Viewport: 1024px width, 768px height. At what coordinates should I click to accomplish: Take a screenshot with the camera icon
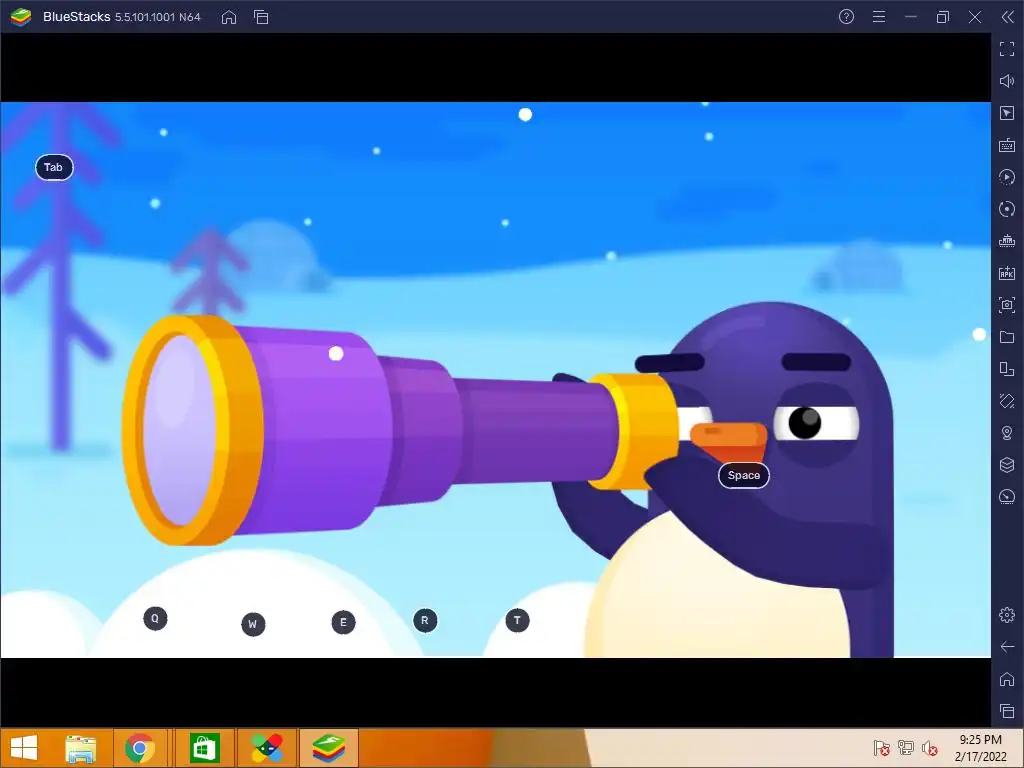pos(1007,305)
